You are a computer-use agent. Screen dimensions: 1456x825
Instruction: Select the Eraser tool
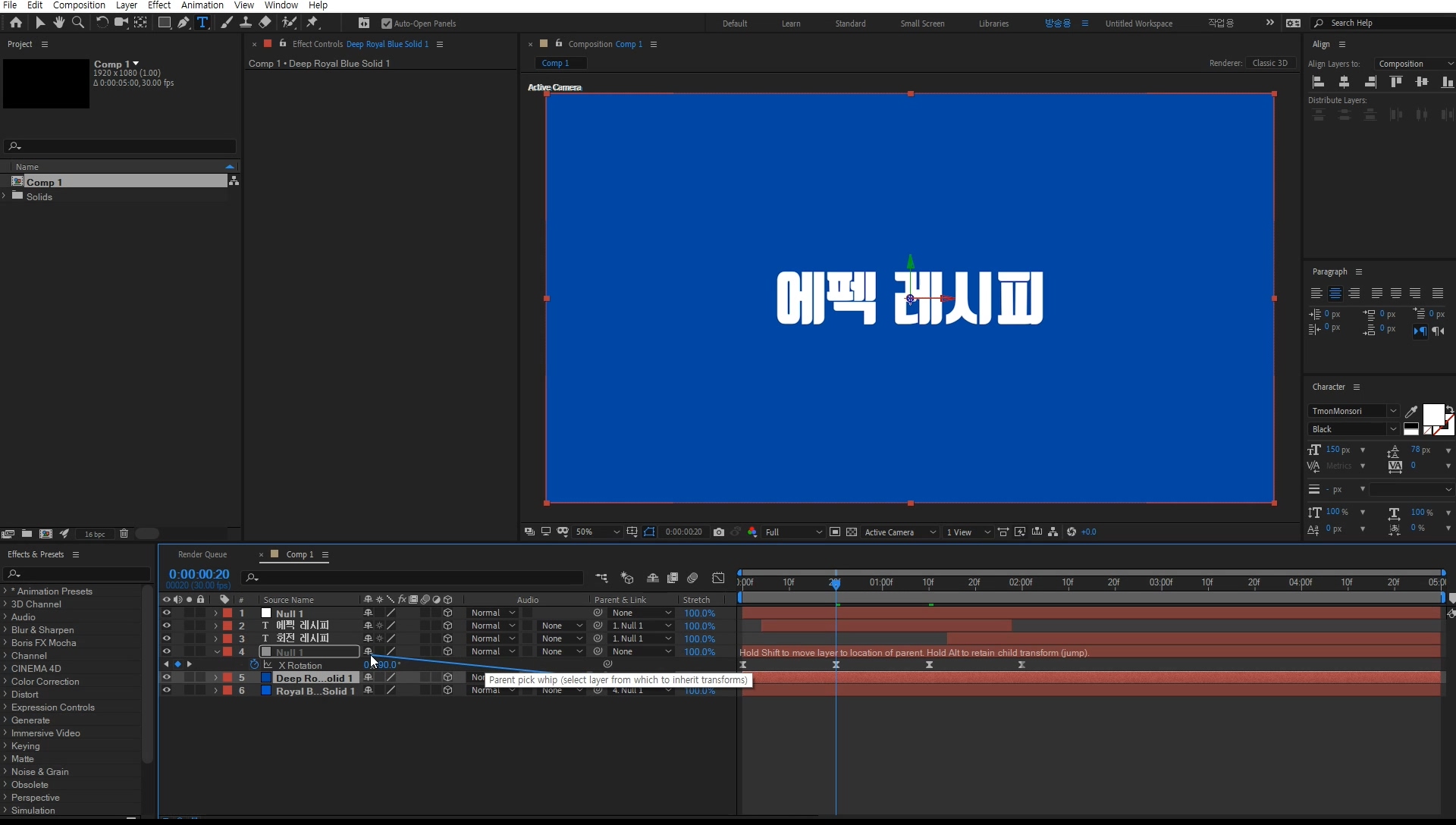click(x=265, y=23)
